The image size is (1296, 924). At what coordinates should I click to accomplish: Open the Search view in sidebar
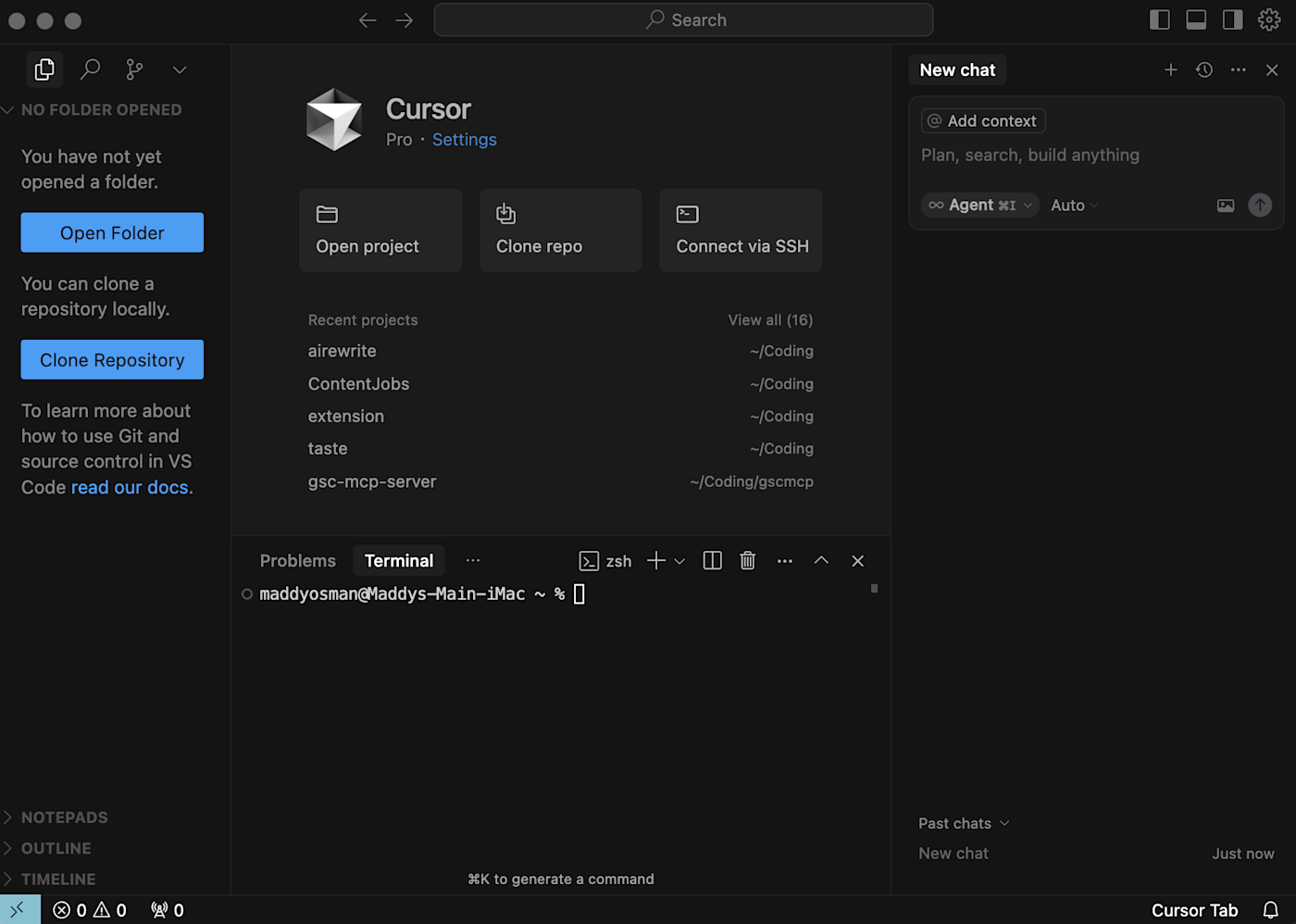pos(90,69)
